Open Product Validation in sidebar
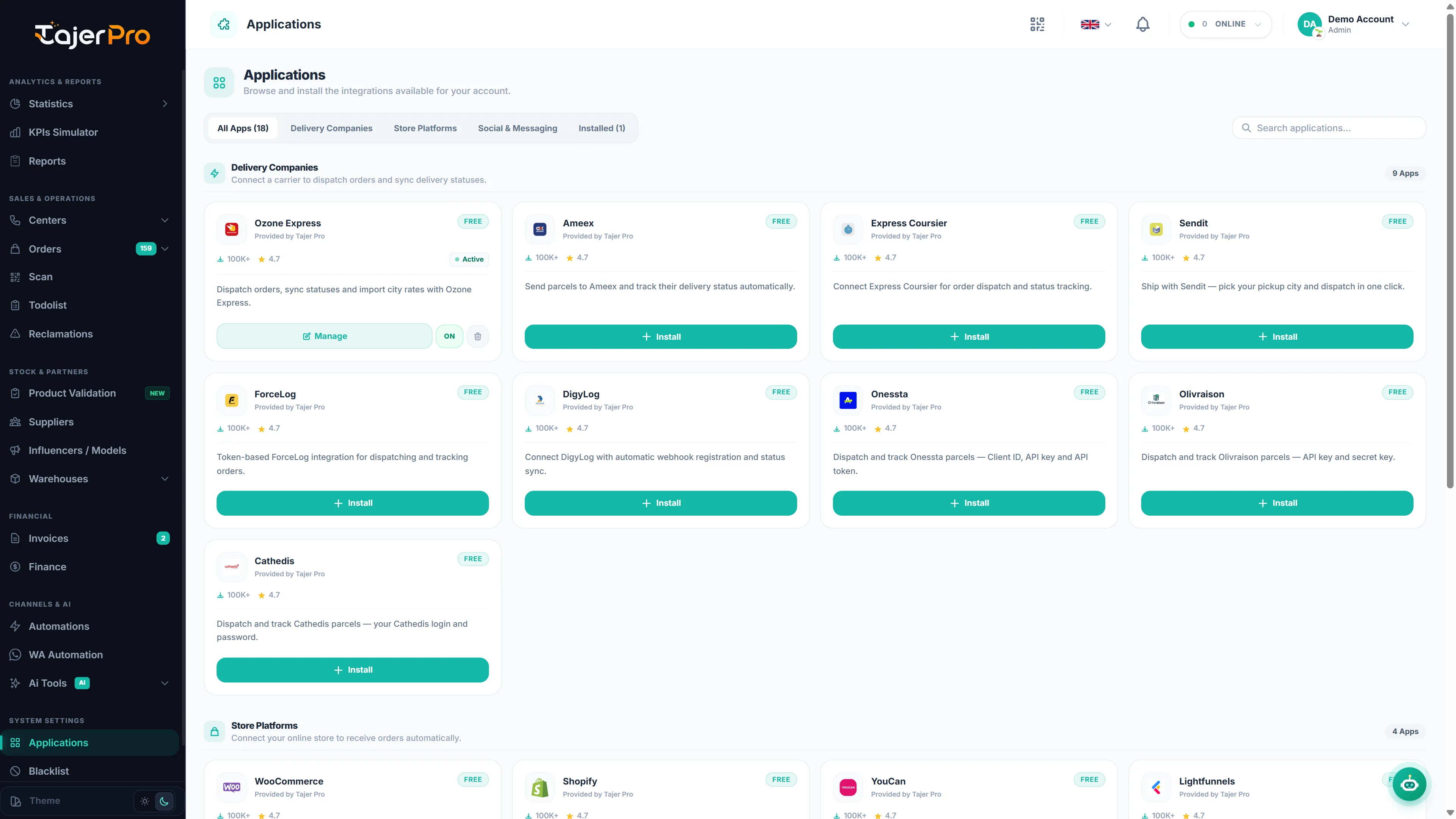1456x819 pixels. coord(89,393)
